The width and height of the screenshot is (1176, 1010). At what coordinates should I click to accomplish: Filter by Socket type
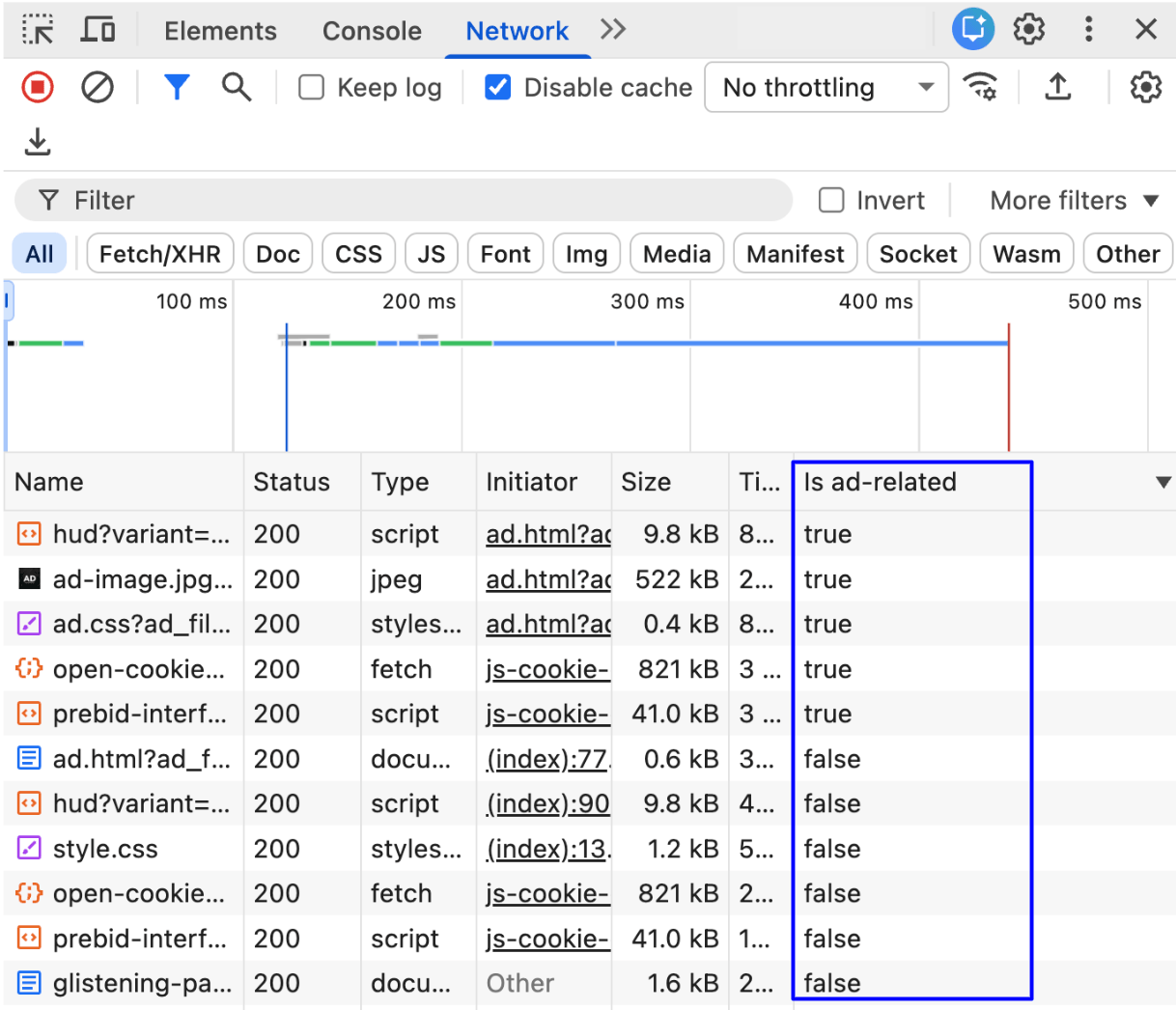(x=918, y=254)
